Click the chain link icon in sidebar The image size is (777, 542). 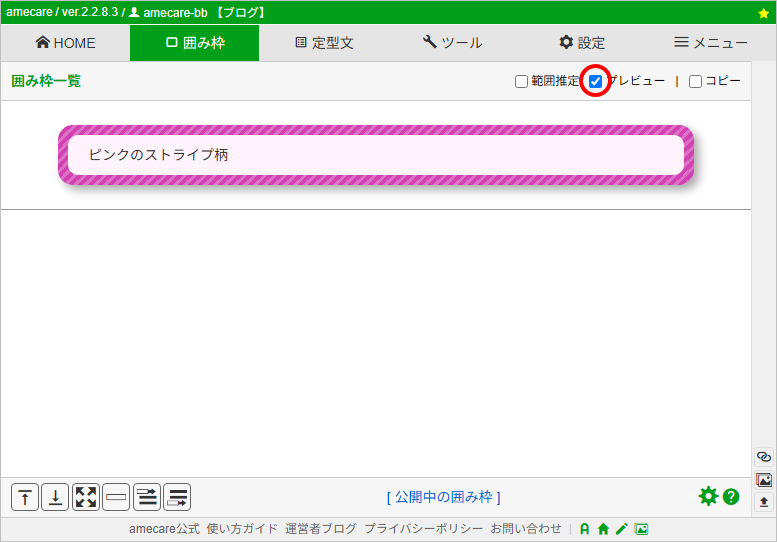tap(764, 457)
